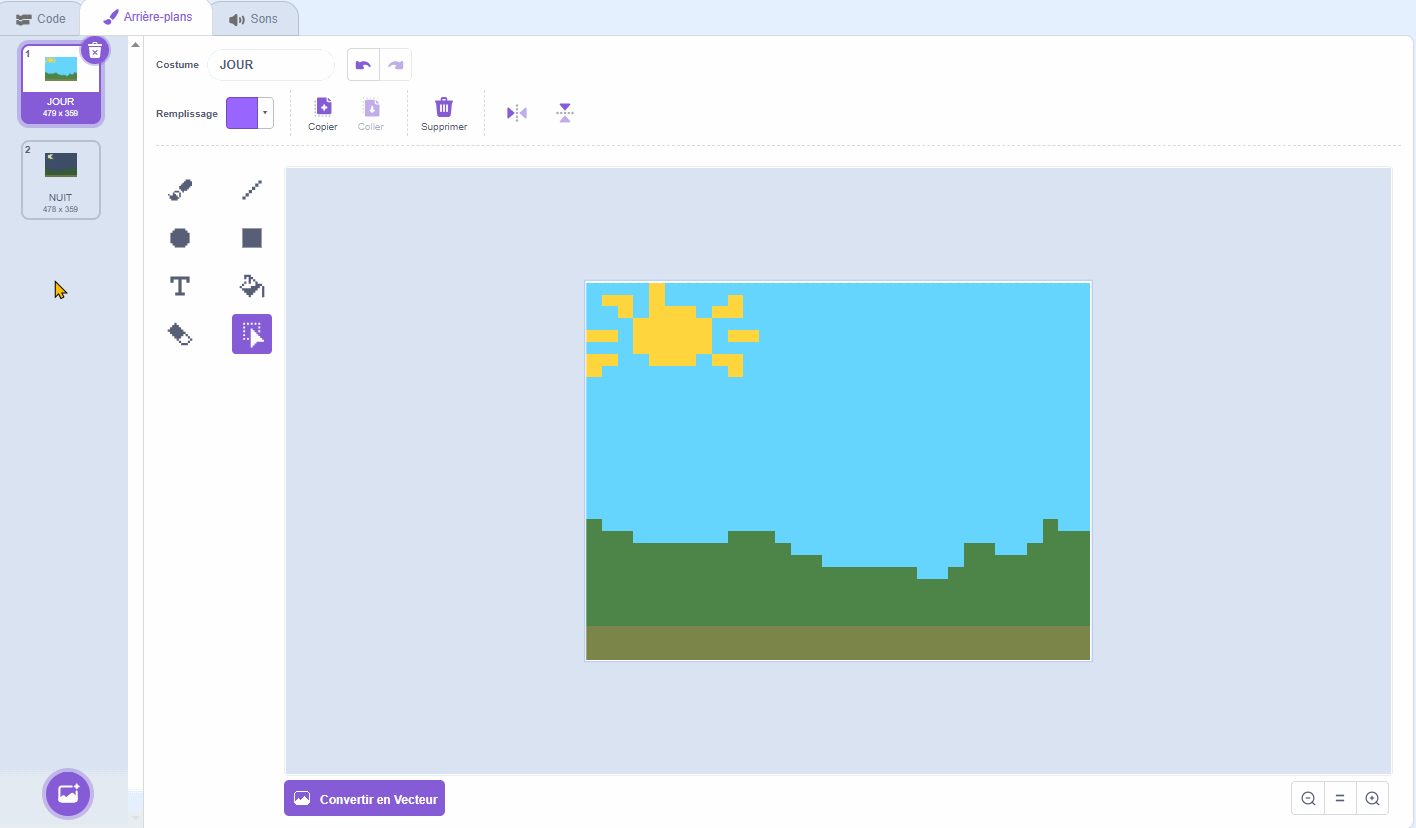Switch to the Code tab
The width and height of the screenshot is (1416, 828).
click(x=41, y=17)
